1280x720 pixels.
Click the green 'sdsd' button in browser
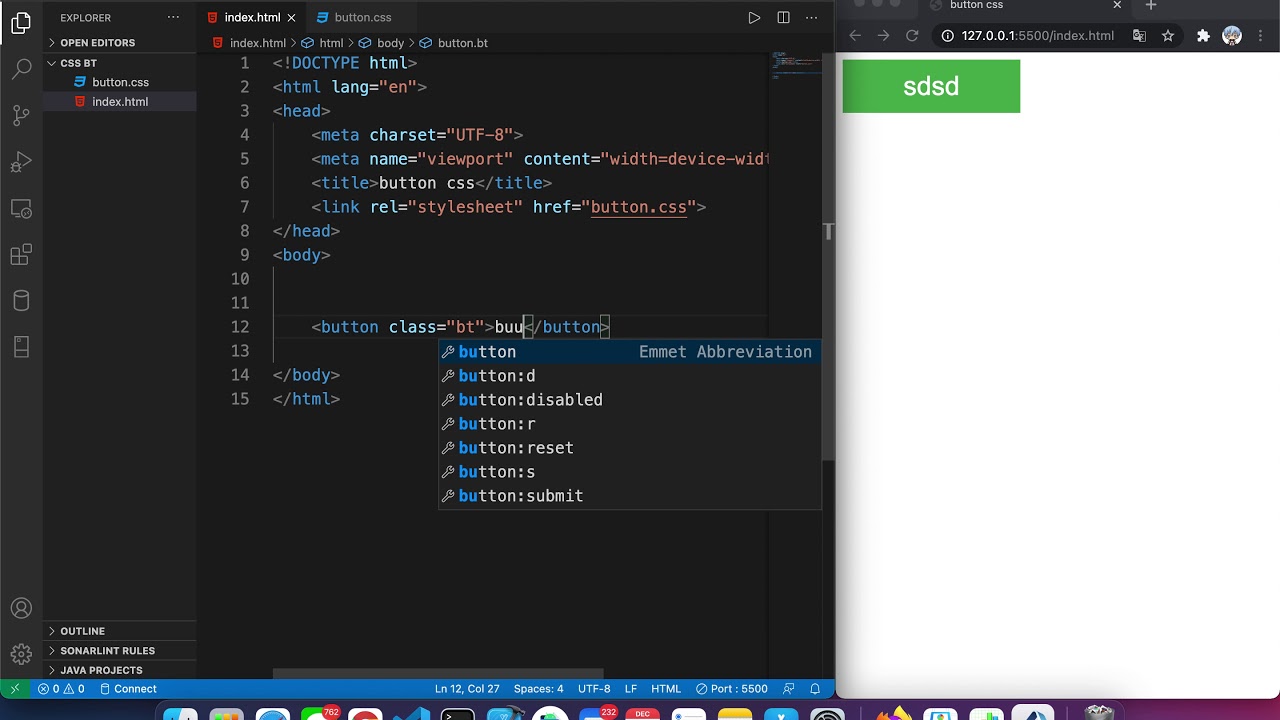click(x=931, y=86)
